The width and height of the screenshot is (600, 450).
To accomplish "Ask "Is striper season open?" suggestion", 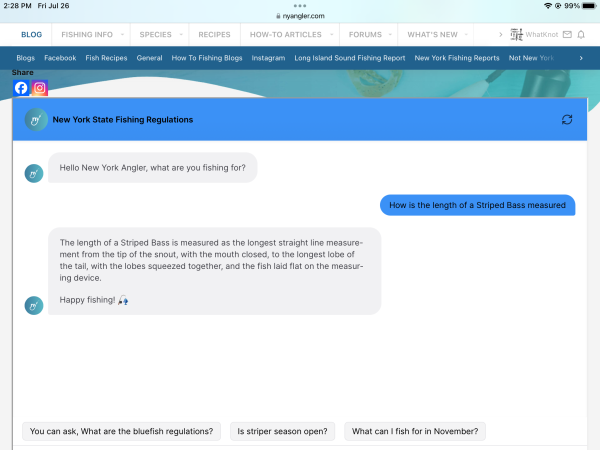I will [282, 432].
